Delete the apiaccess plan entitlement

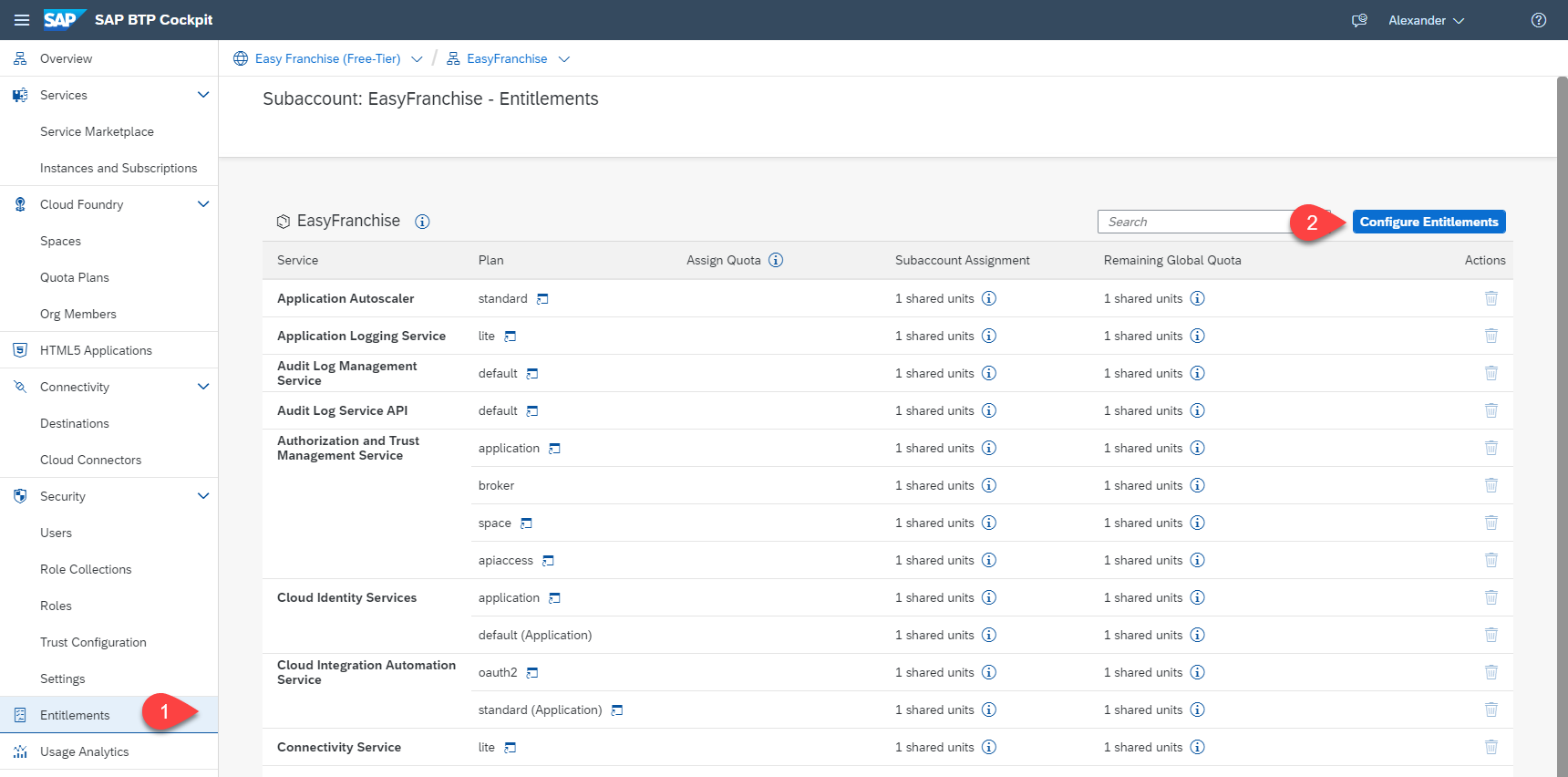pos(1491,560)
